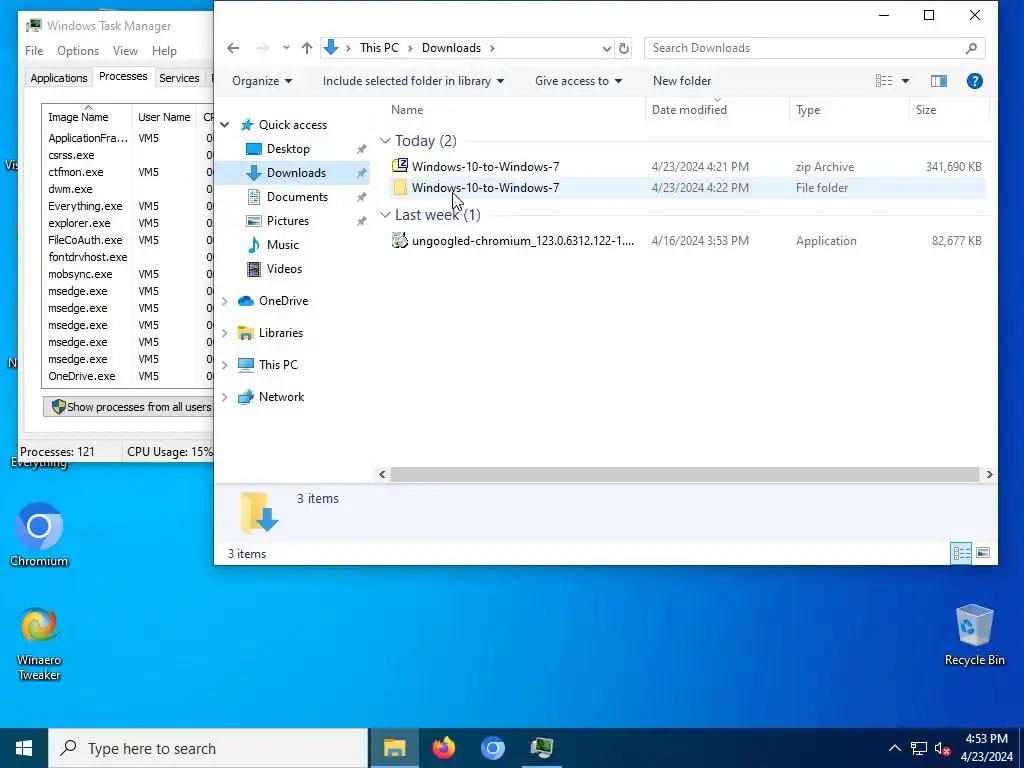Image resolution: width=1024 pixels, height=768 pixels.
Task: Collapse the Last week group
Action: click(x=385, y=214)
